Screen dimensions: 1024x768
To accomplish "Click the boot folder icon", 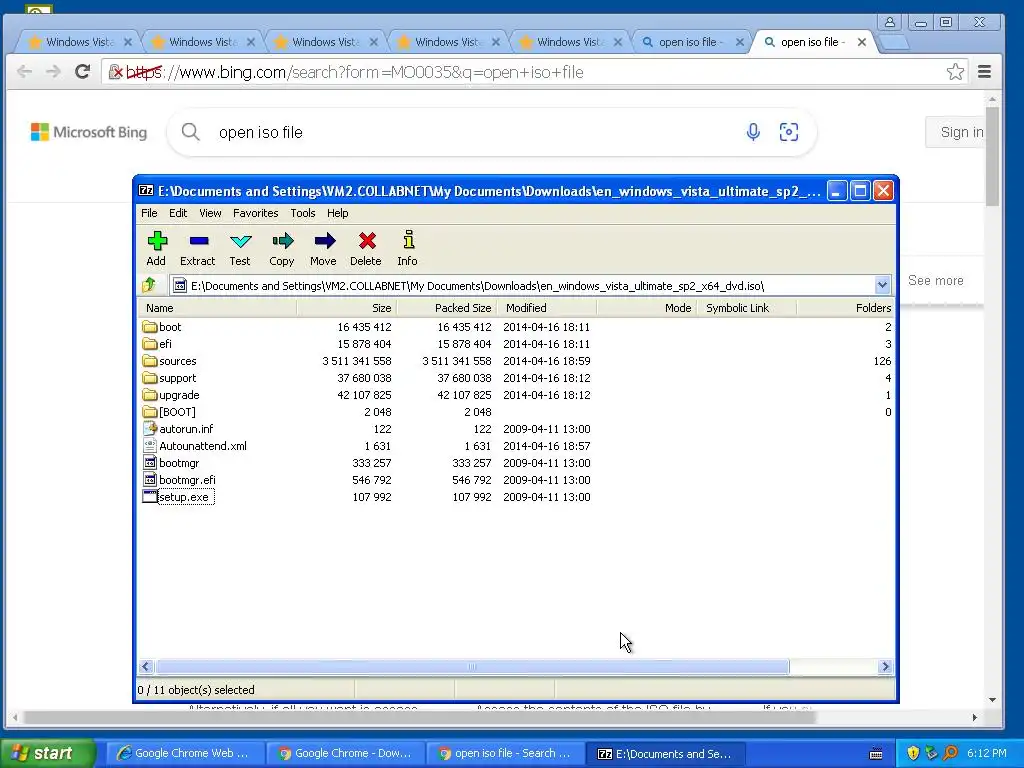I will point(150,327).
